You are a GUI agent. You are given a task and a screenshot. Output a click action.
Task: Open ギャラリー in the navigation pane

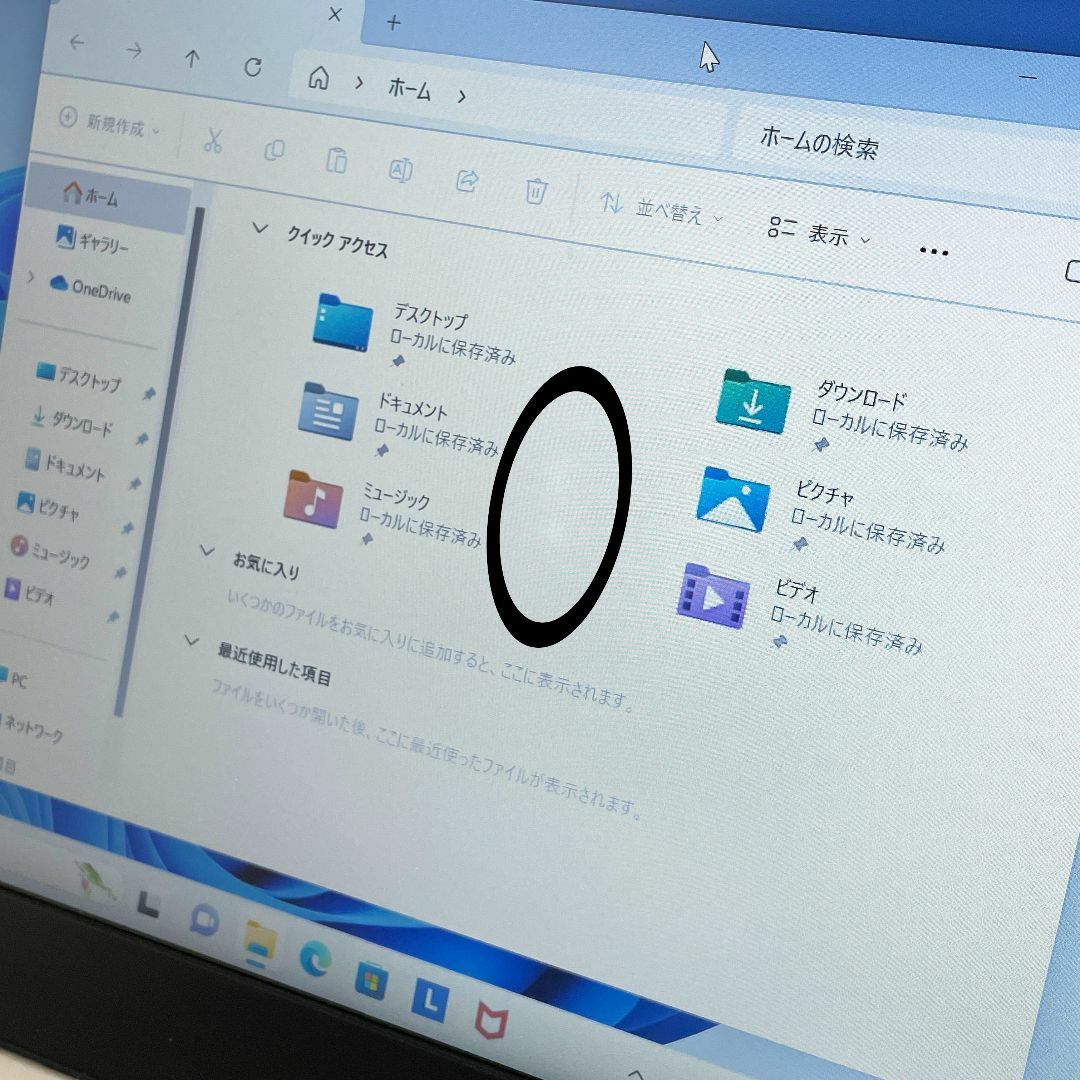(x=92, y=240)
